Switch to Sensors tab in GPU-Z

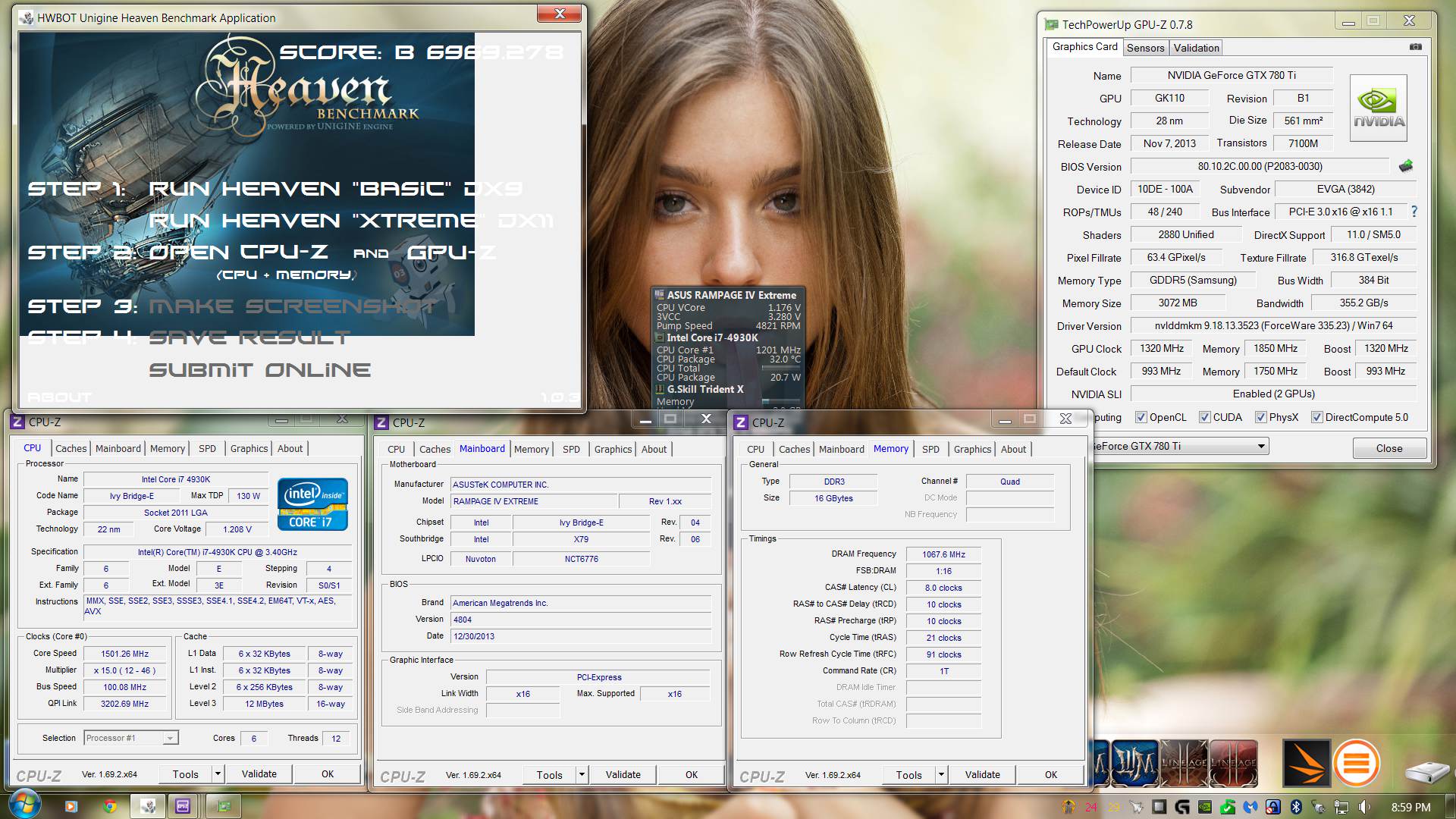tap(1145, 48)
